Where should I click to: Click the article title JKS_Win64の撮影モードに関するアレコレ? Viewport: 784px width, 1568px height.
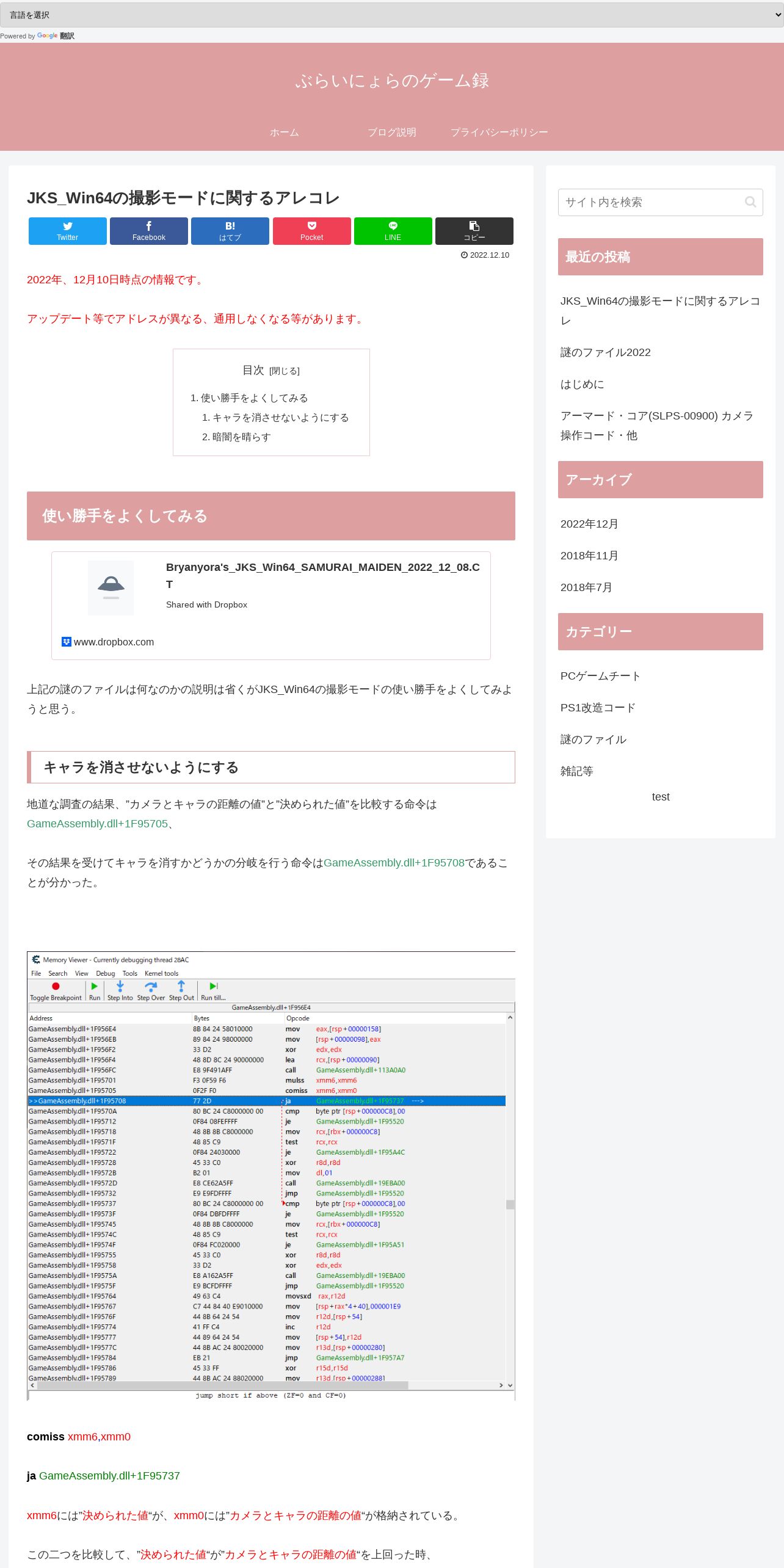pyautogui.click(x=183, y=198)
